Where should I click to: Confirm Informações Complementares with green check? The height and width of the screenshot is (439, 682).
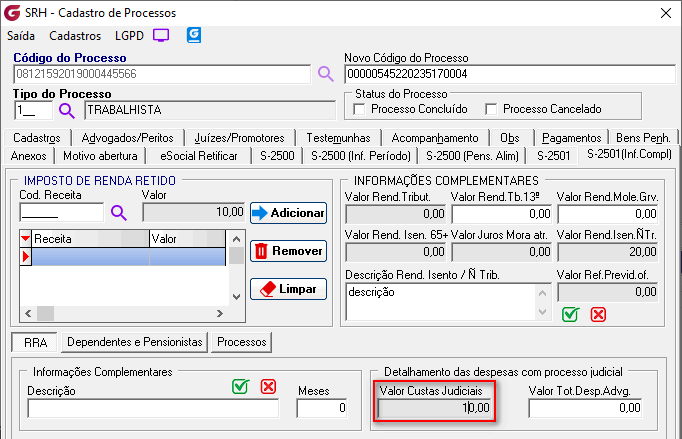570,314
